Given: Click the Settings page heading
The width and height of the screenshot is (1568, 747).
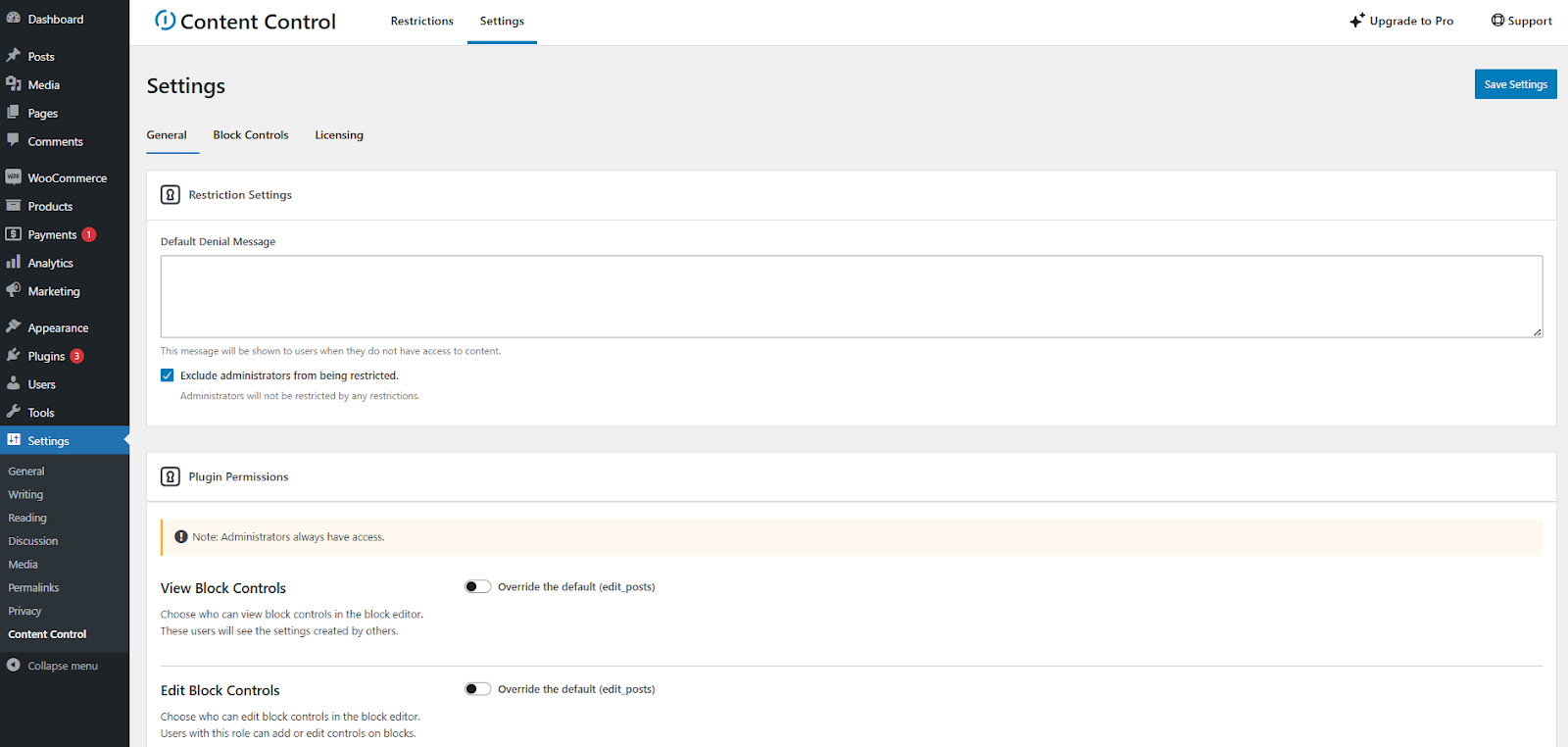Looking at the screenshot, I should click(186, 86).
